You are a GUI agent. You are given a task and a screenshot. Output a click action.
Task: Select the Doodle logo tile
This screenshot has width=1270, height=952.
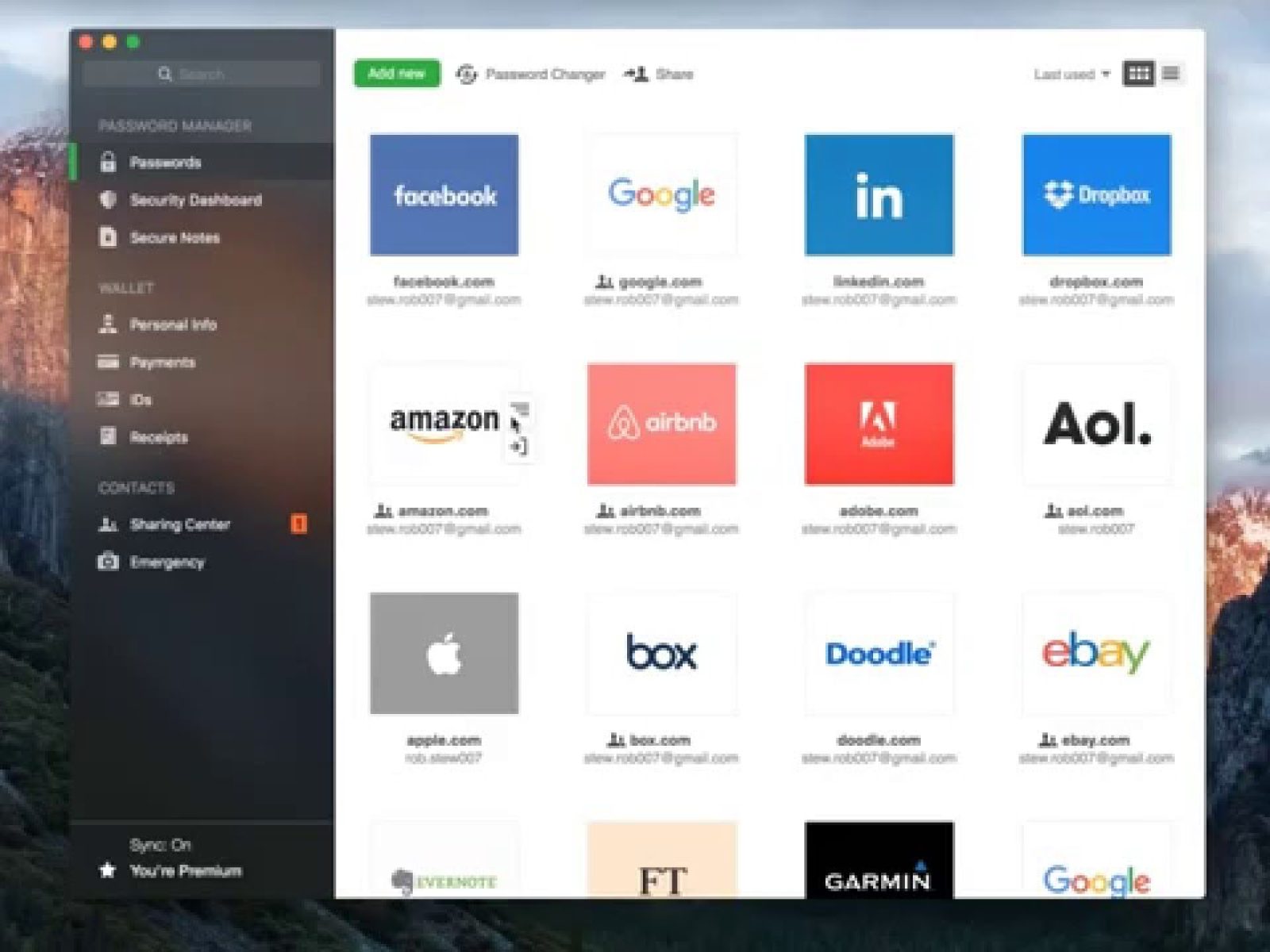[x=879, y=654]
